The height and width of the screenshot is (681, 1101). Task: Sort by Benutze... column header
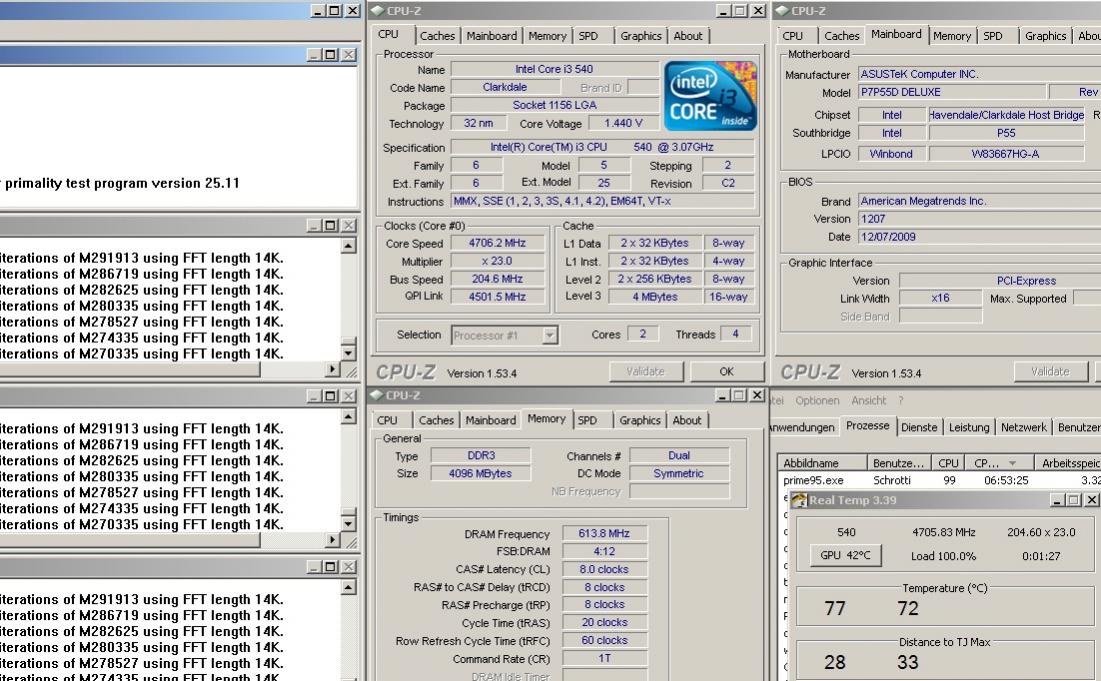tap(899, 463)
